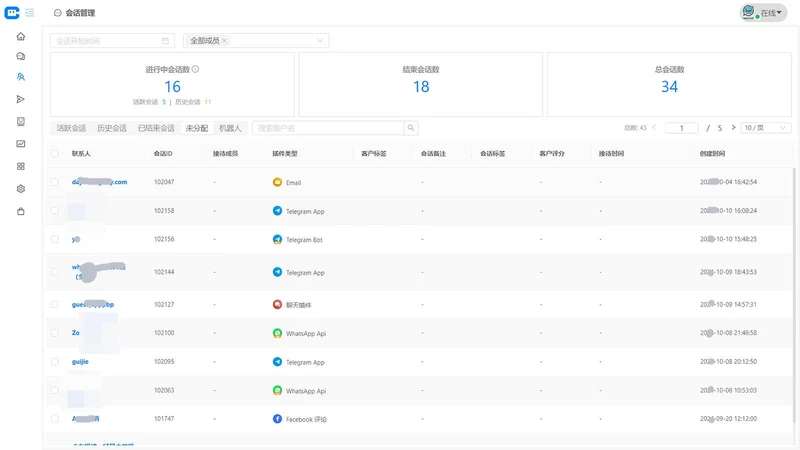Click Telegram Bot icon in row 102156
800x450 pixels.
tap(277, 239)
